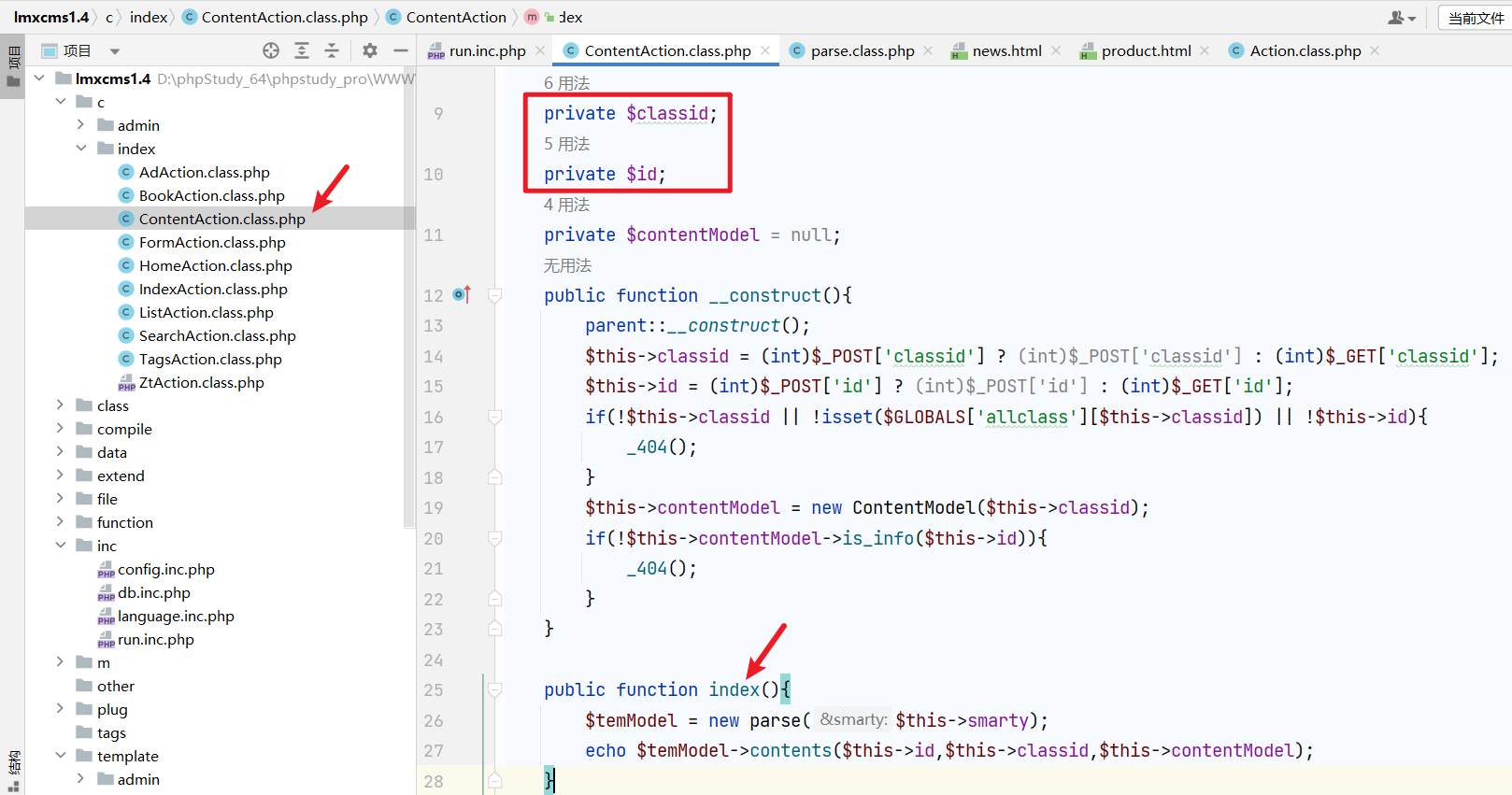Image resolution: width=1512 pixels, height=795 pixels.
Task: Click the ContentAction class breadcrumb
Action: pos(447,17)
